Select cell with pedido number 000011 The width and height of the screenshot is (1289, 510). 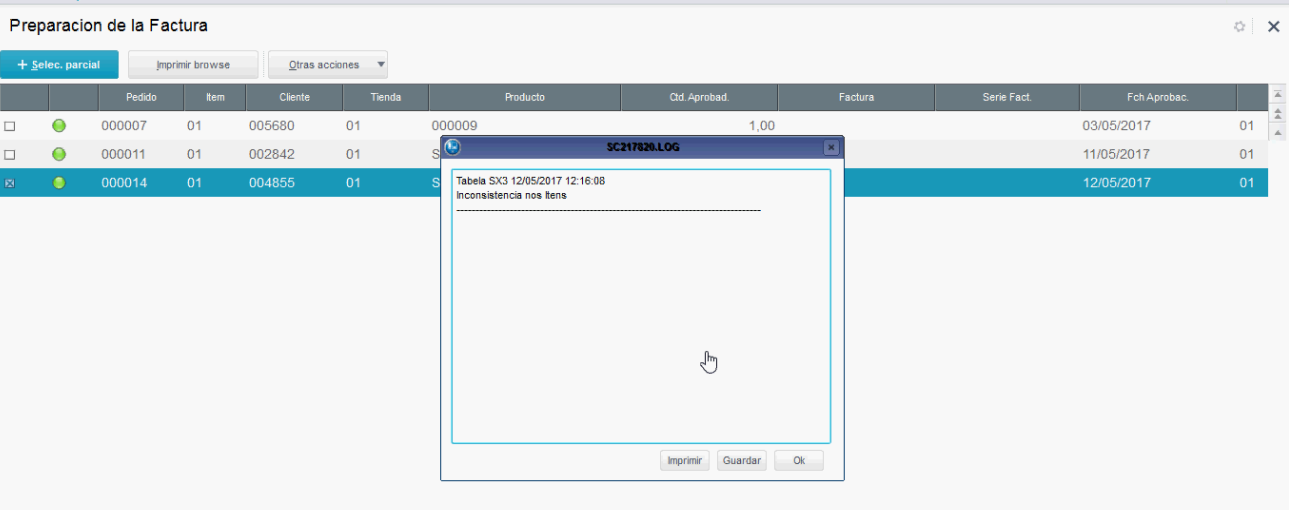click(124, 154)
